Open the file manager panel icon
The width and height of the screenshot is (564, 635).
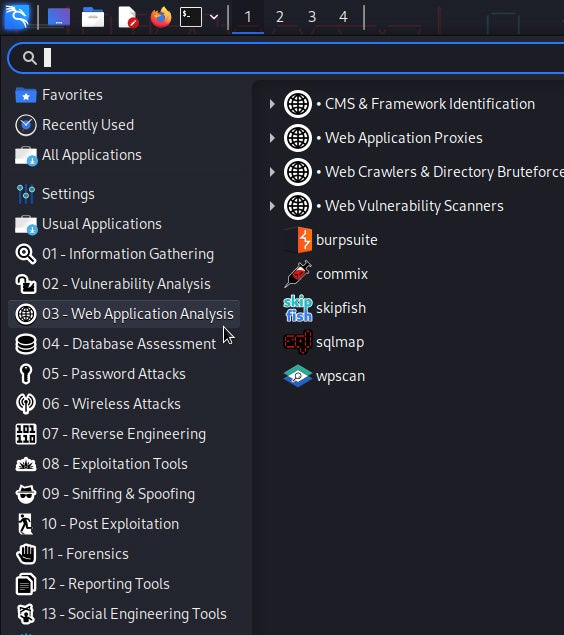(x=93, y=17)
